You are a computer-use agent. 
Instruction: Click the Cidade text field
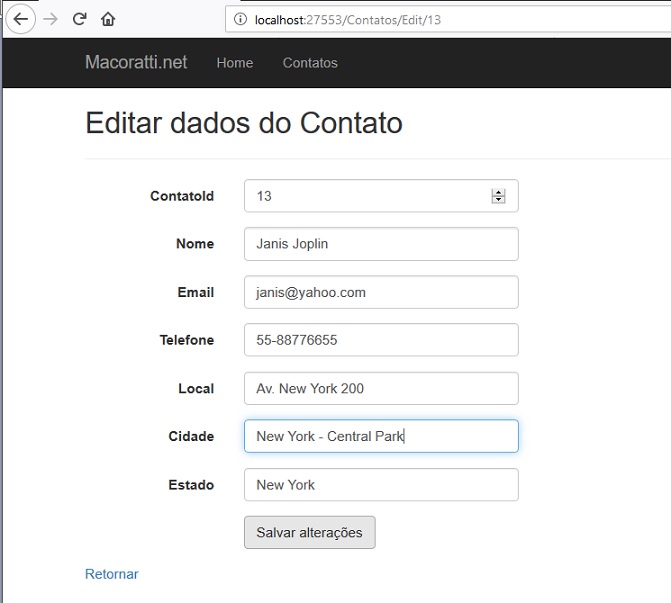coord(381,436)
